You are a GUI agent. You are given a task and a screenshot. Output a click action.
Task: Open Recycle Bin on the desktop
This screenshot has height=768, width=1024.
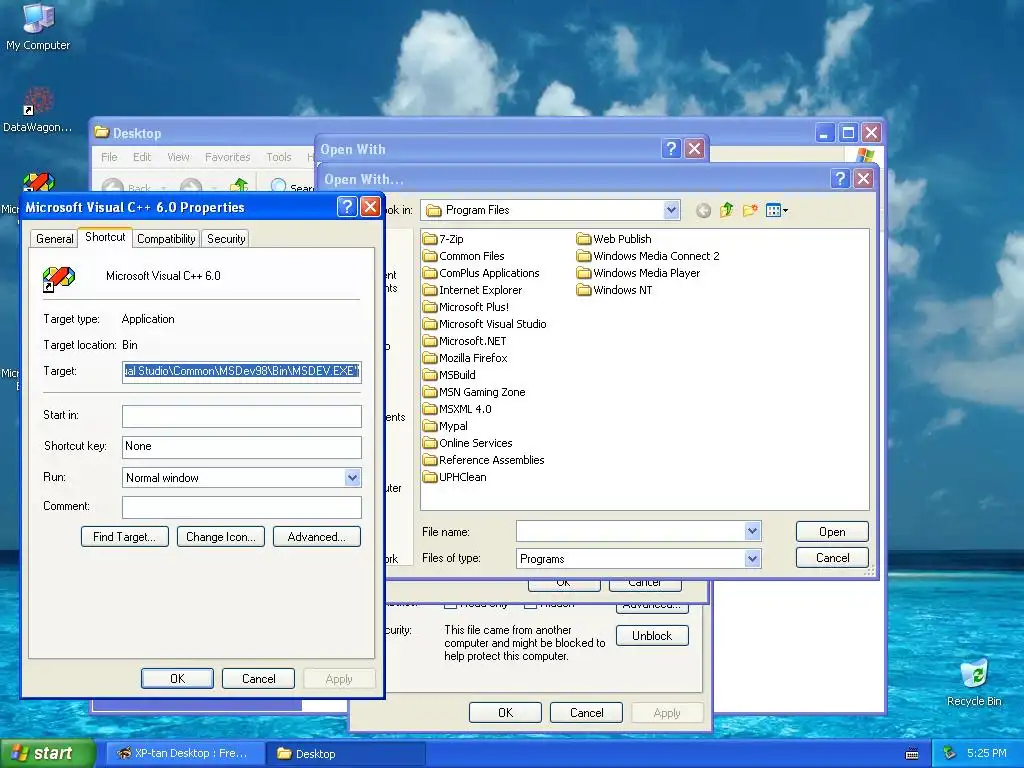974,683
